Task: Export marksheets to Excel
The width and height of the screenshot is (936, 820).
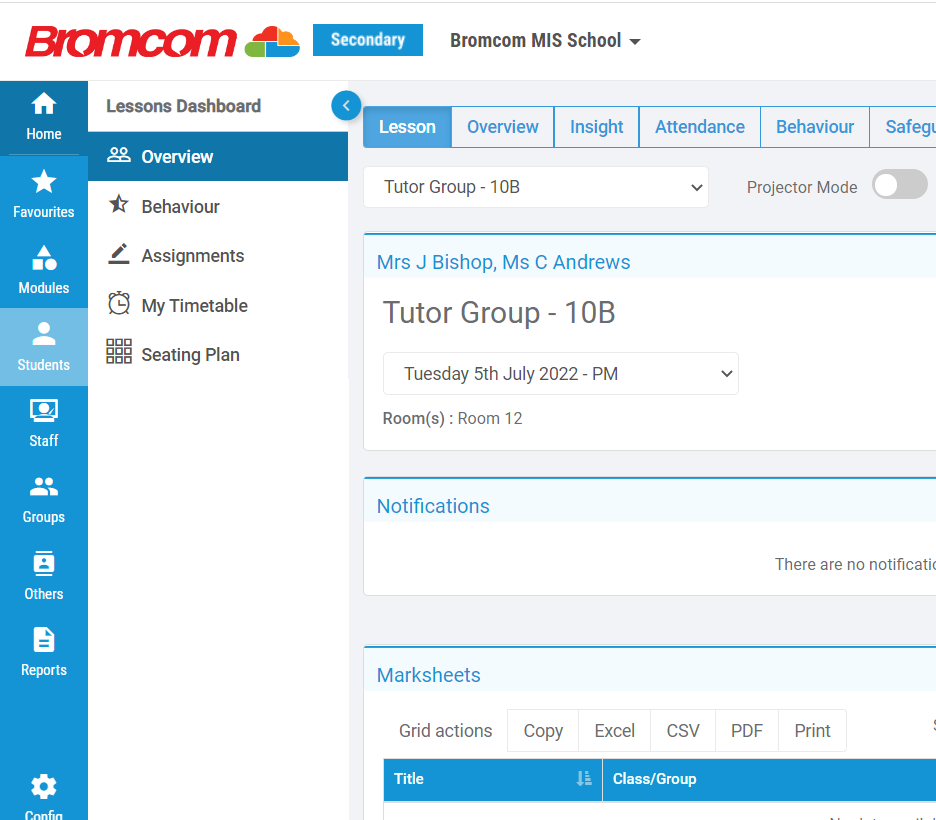Action: (x=614, y=731)
